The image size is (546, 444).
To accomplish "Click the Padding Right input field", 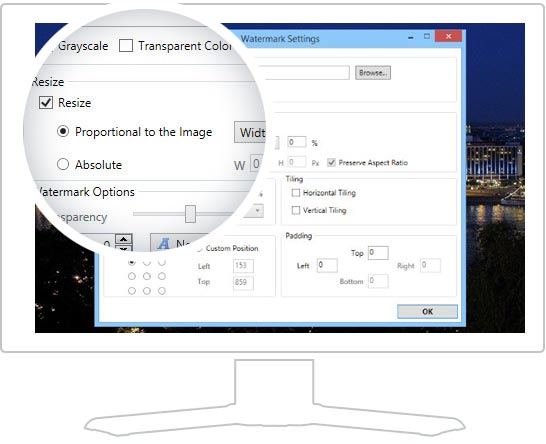I will tap(430, 265).
